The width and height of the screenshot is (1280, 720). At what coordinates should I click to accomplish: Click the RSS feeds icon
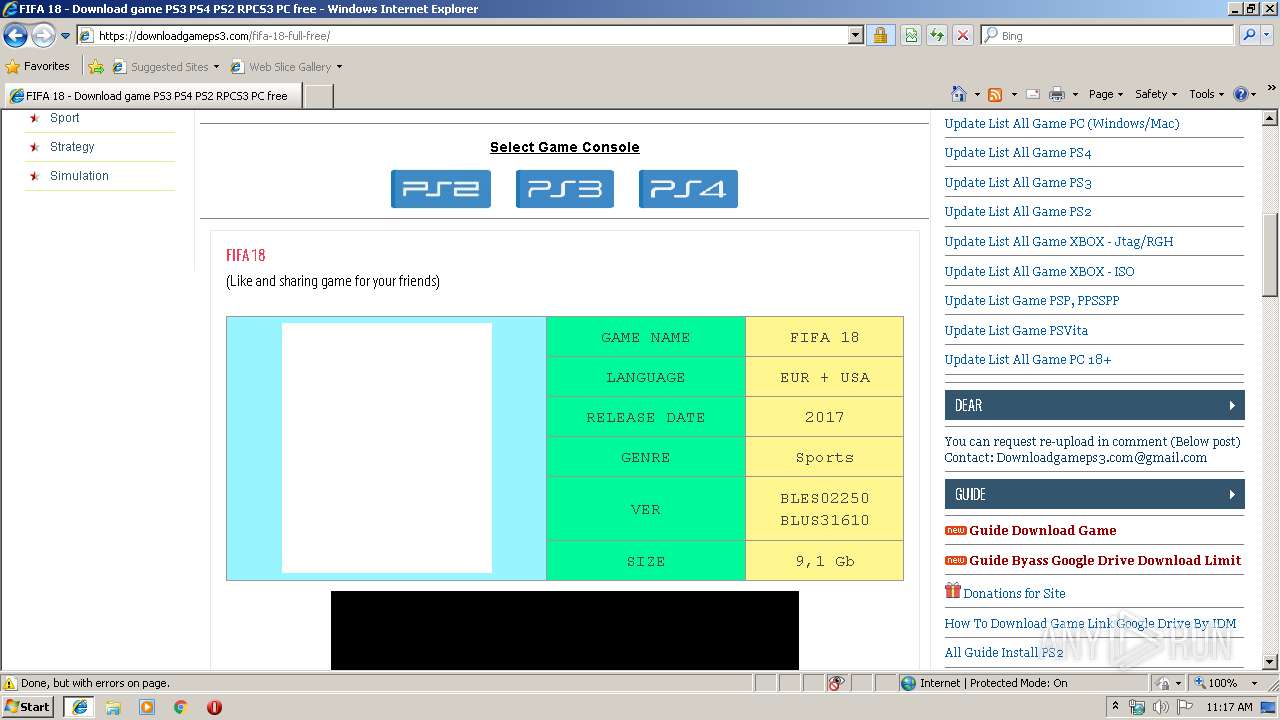tap(995, 94)
